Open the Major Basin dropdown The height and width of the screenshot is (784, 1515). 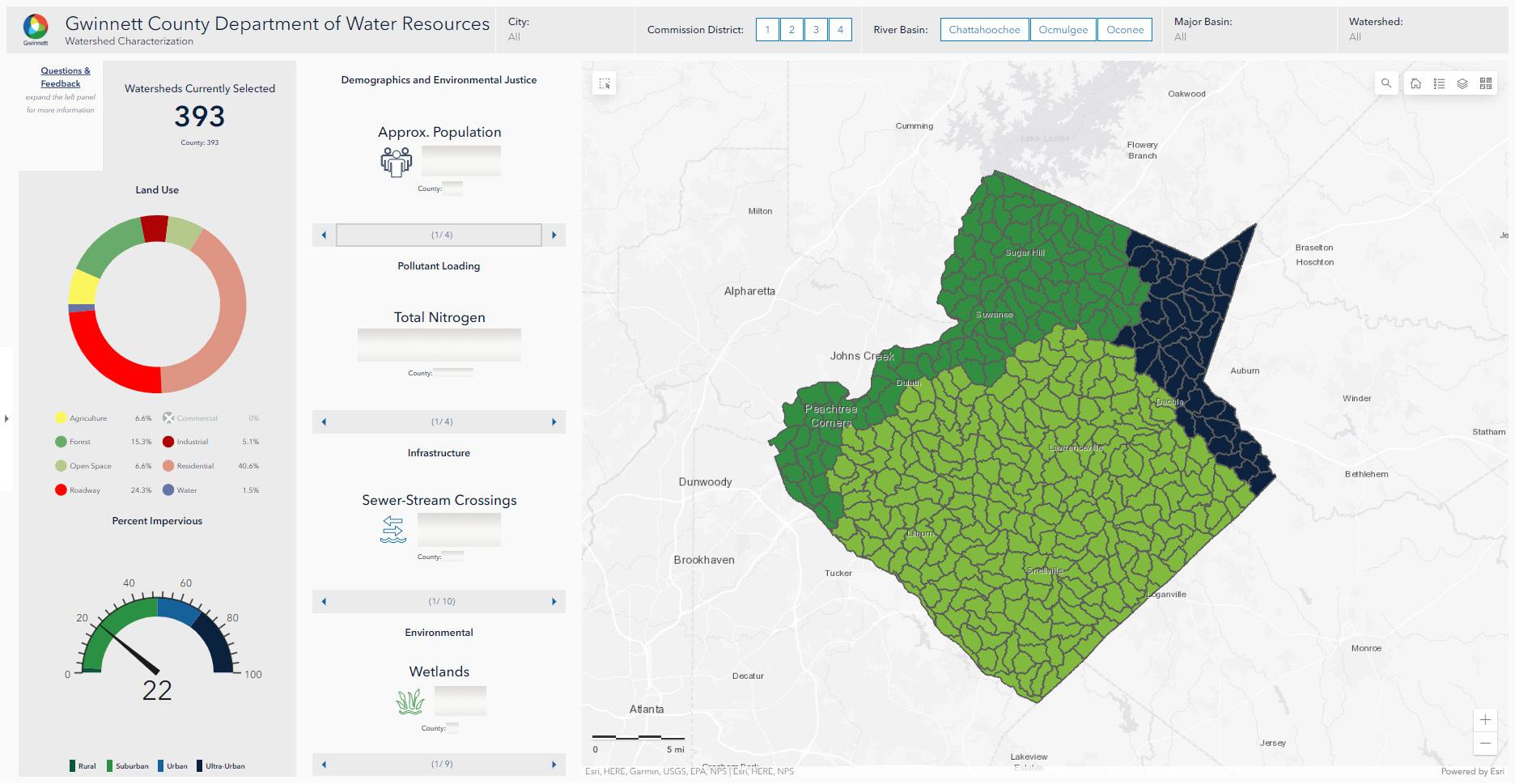(x=1250, y=30)
